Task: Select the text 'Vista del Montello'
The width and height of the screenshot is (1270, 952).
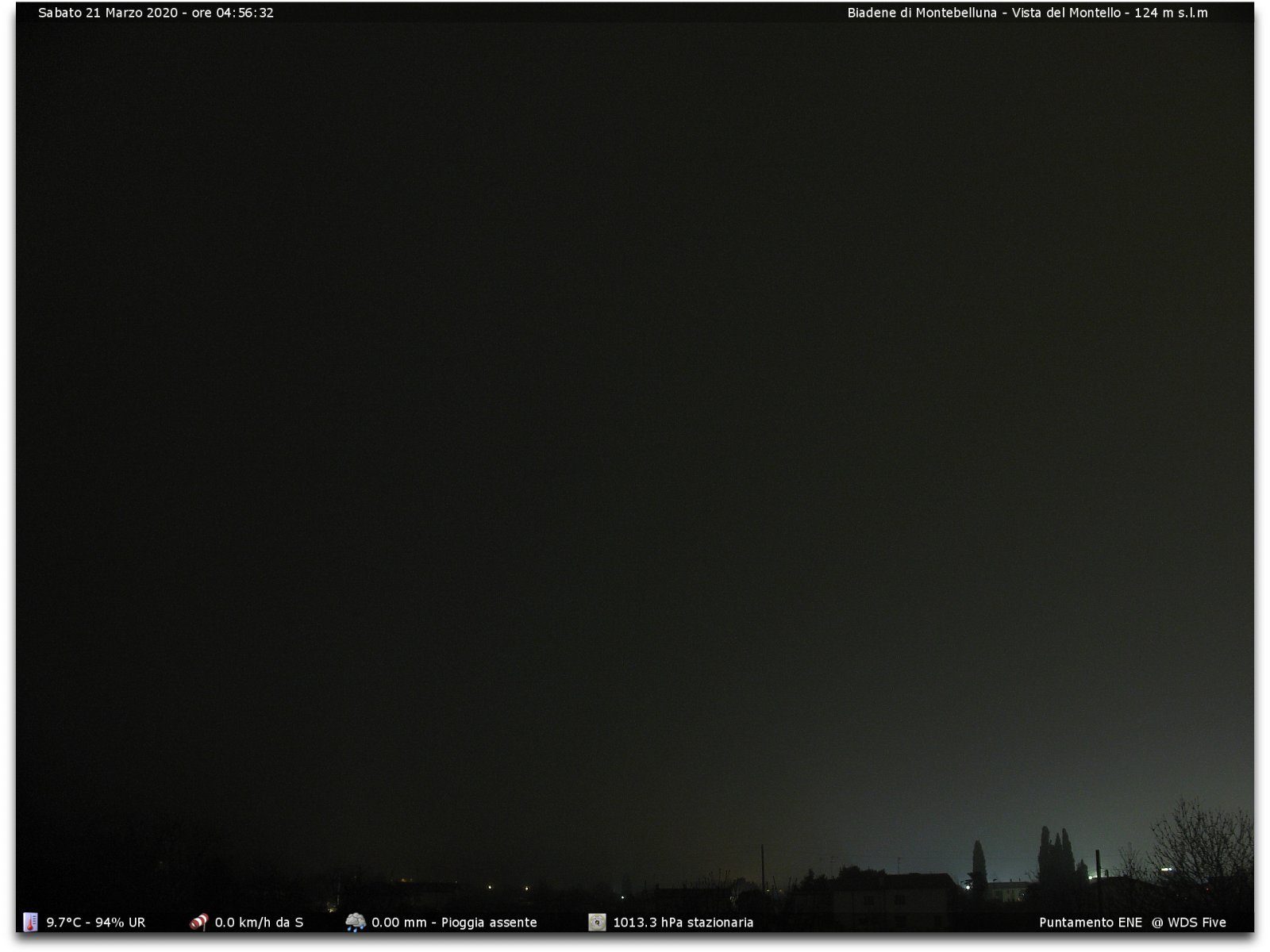Action: (1066, 13)
